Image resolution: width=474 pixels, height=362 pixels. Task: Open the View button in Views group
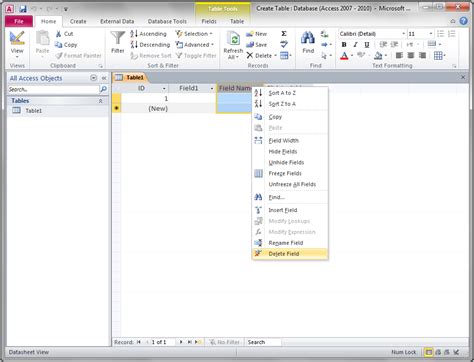click(17, 44)
